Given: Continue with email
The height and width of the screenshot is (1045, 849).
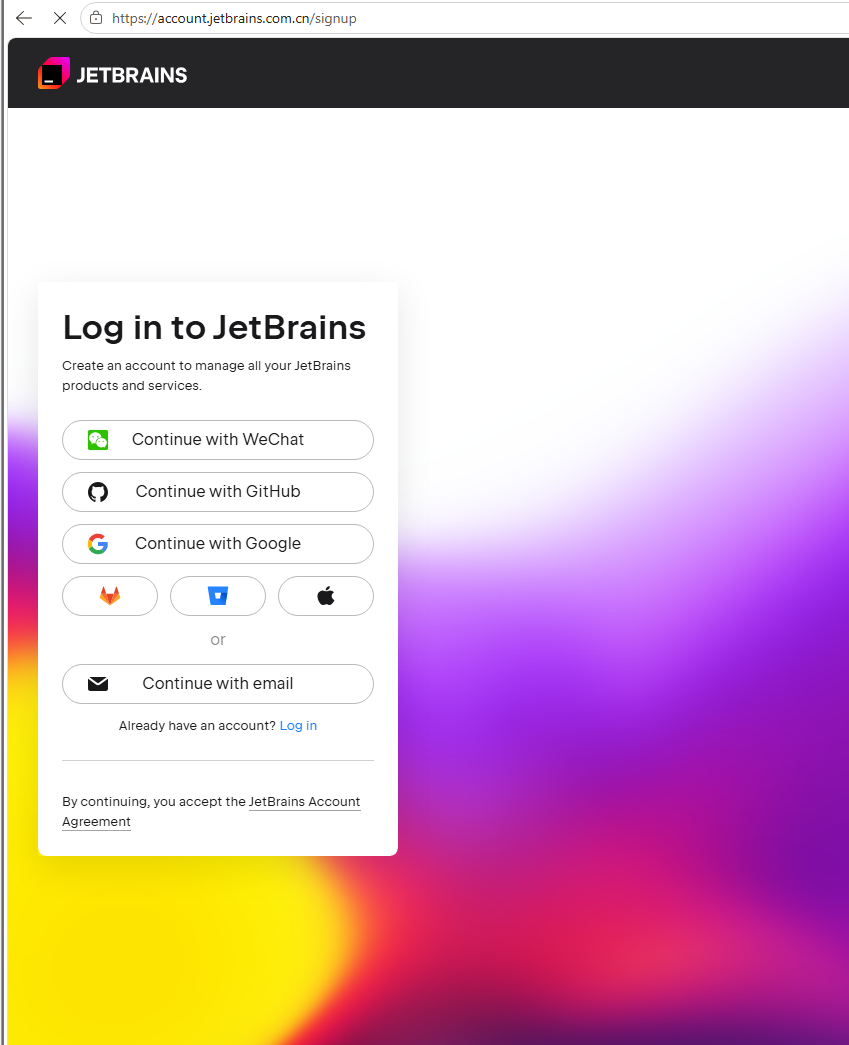Looking at the screenshot, I should tap(218, 684).
